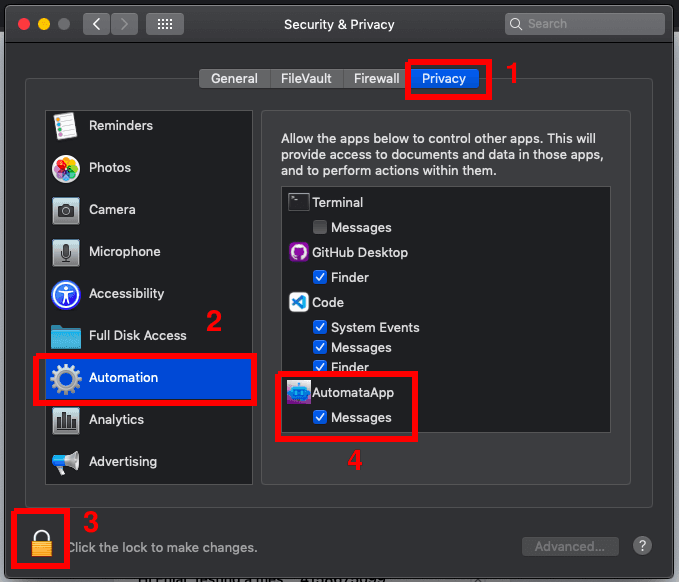The image size is (679, 582).
Task: Click the "Click the lock to make changes" text
Action: click(x=163, y=547)
